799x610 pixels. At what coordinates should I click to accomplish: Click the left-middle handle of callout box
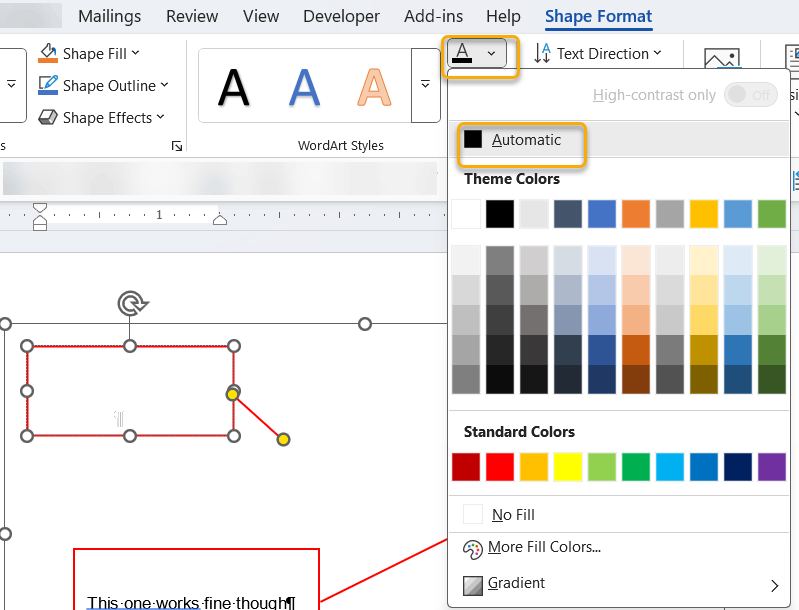[x=27, y=391]
